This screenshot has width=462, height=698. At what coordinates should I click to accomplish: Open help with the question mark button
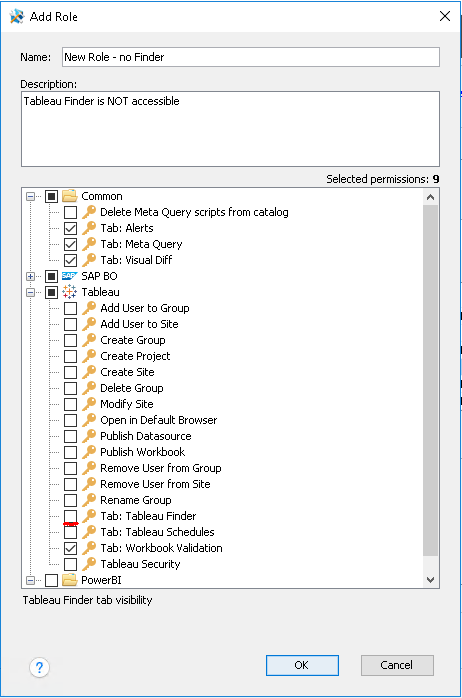pos(39,667)
